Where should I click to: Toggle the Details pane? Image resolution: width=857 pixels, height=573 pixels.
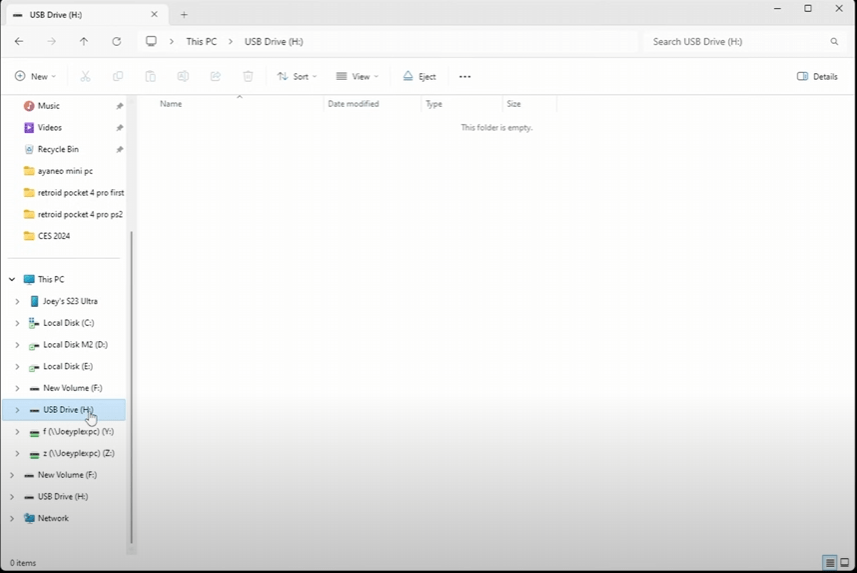[x=817, y=77]
